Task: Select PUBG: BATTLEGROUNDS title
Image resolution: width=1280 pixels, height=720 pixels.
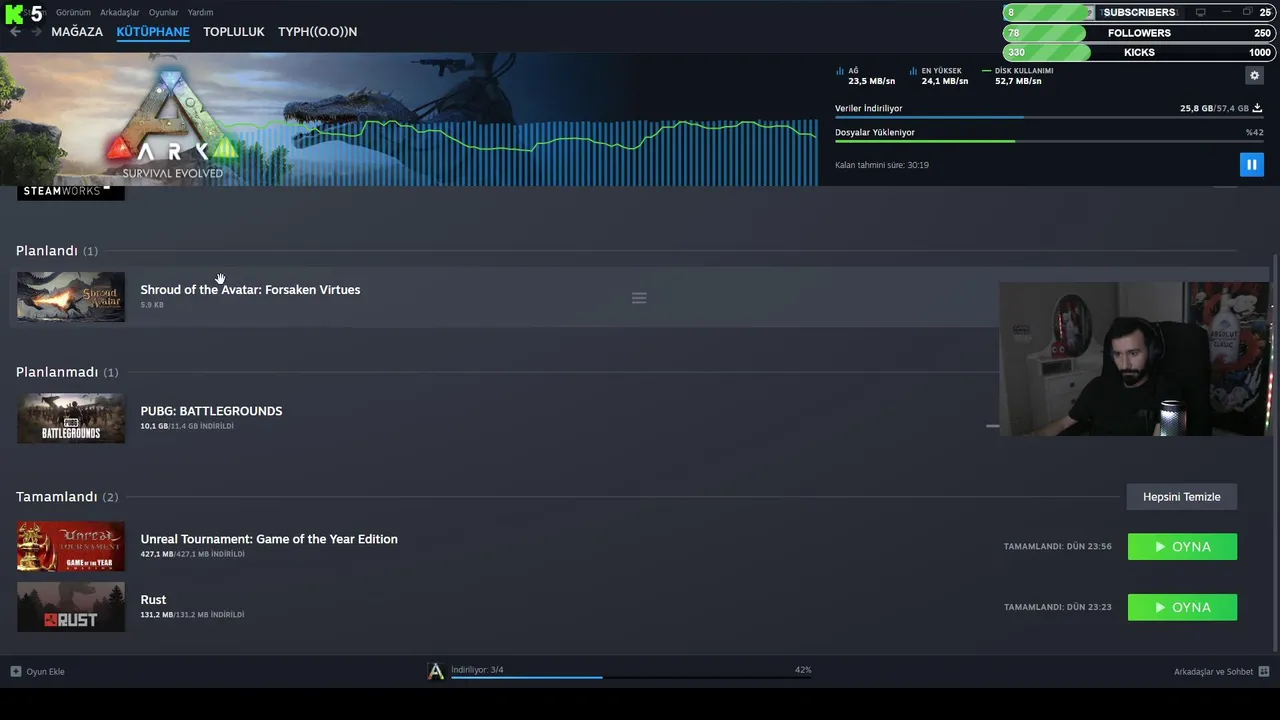Action: (211, 411)
